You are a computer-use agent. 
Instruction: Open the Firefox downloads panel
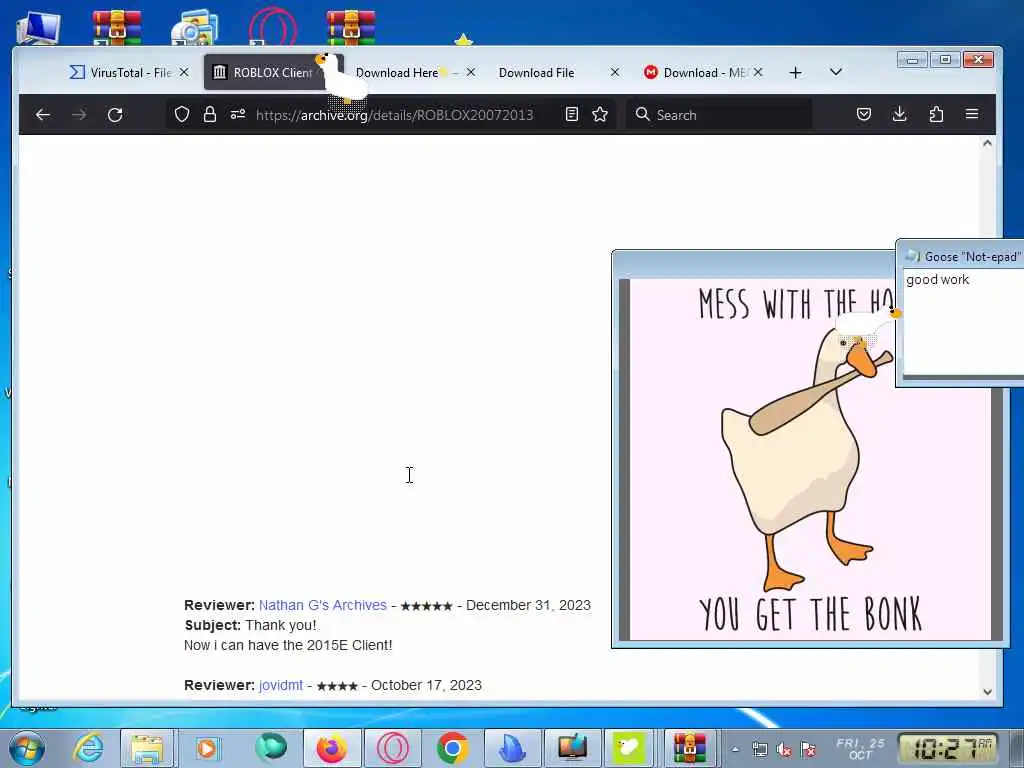pyautogui.click(x=899, y=115)
